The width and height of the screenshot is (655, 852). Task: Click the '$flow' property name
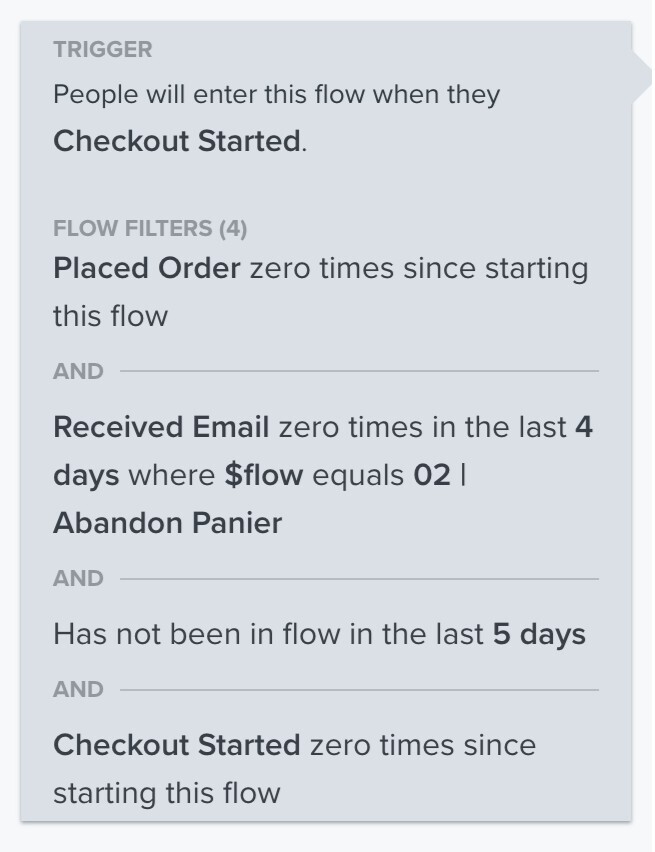click(x=264, y=475)
